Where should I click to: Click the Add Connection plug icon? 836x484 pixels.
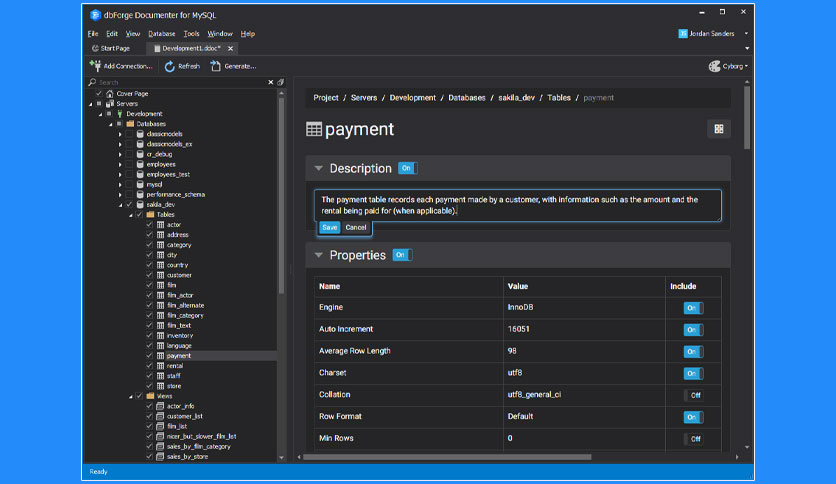(x=95, y=66)
